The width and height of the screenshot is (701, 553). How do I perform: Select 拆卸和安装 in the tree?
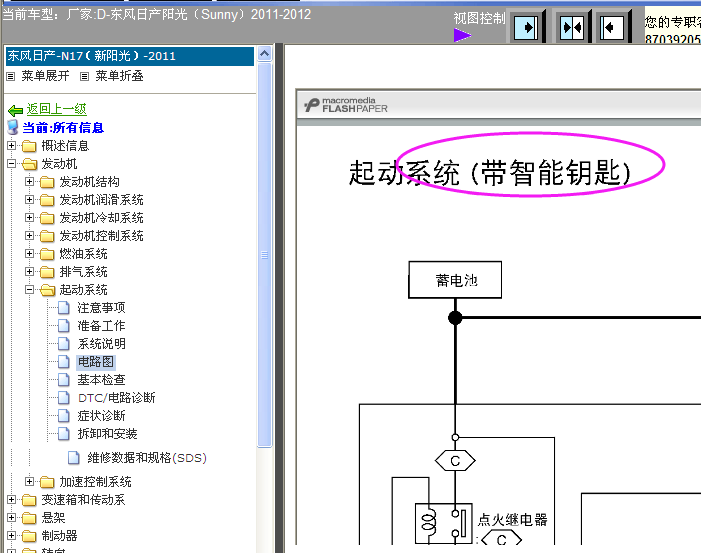[107, 433]
